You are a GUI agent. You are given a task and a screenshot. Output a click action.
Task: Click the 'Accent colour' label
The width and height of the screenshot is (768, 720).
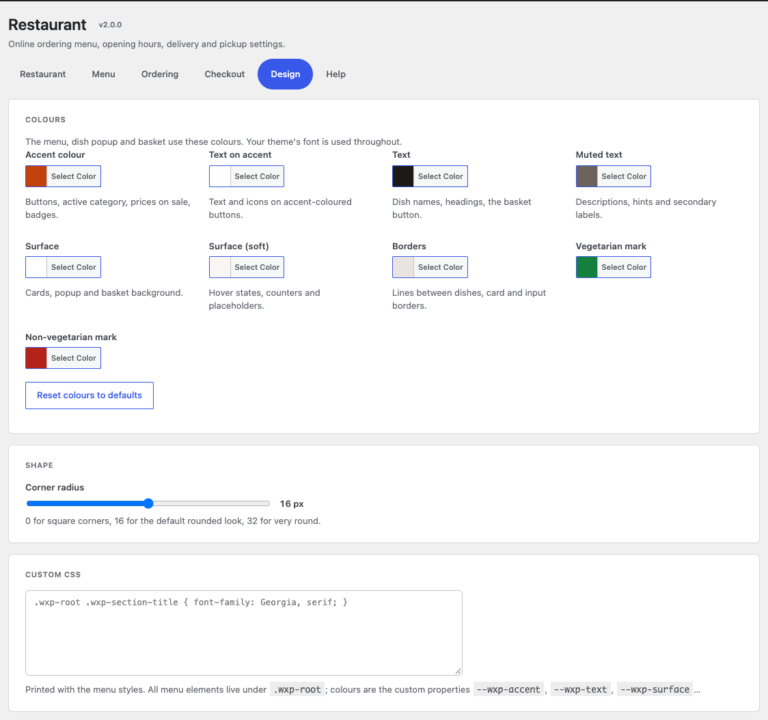click(55, 155)
